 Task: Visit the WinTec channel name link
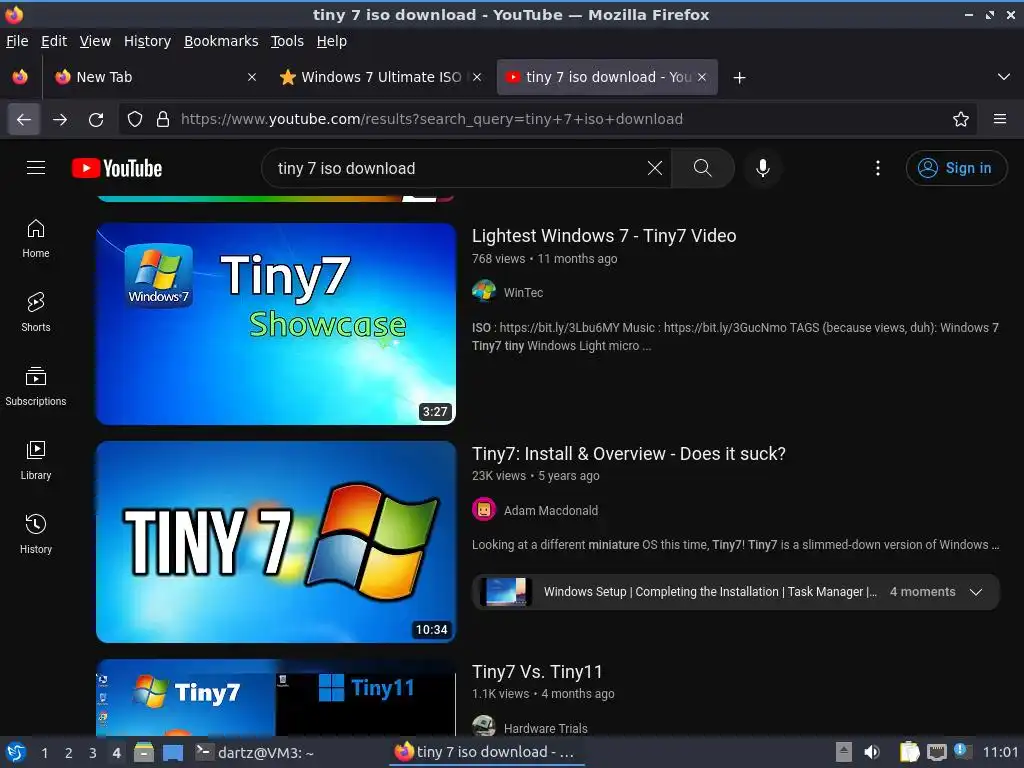(x=523, y=293)
